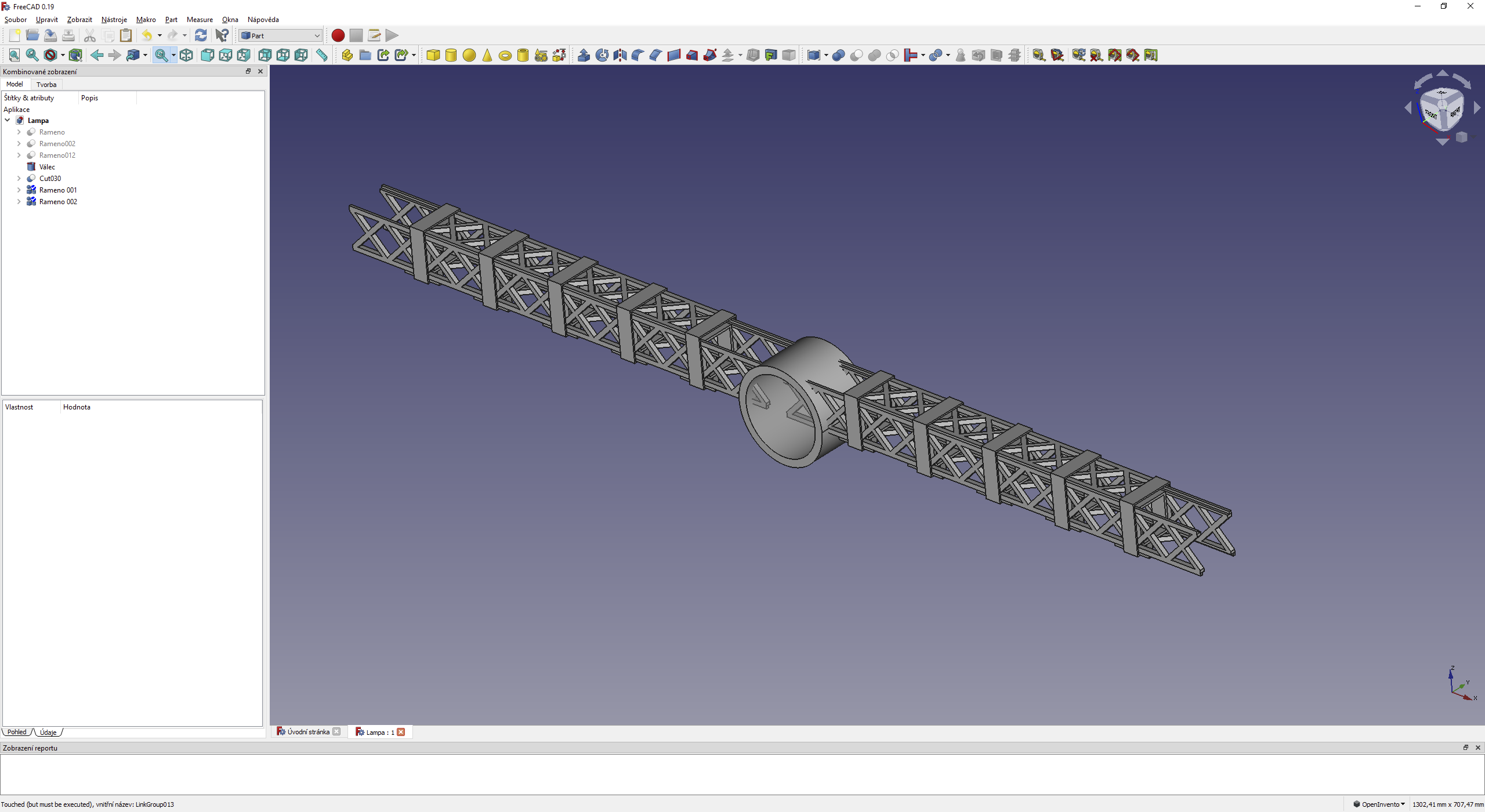Open the Part workbench selector dropdown
The height and width of the screenshot is (812, 1485).
click(x=281, y=35)
